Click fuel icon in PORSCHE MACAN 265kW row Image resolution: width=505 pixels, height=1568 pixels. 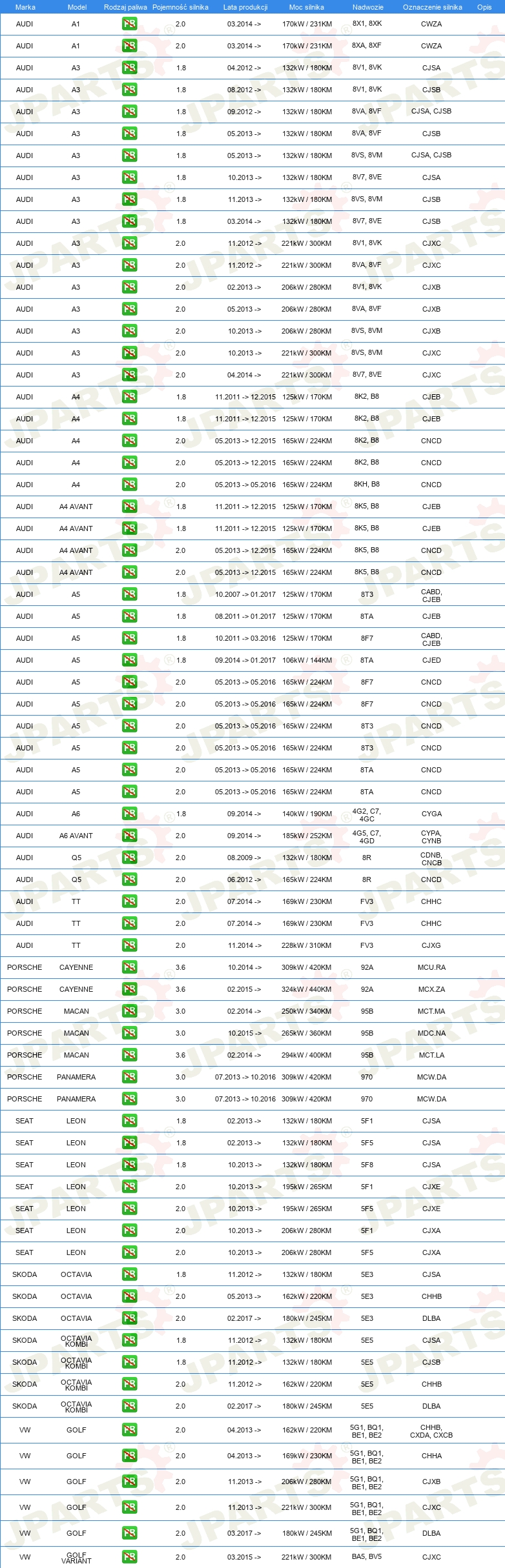(129, 1033)
